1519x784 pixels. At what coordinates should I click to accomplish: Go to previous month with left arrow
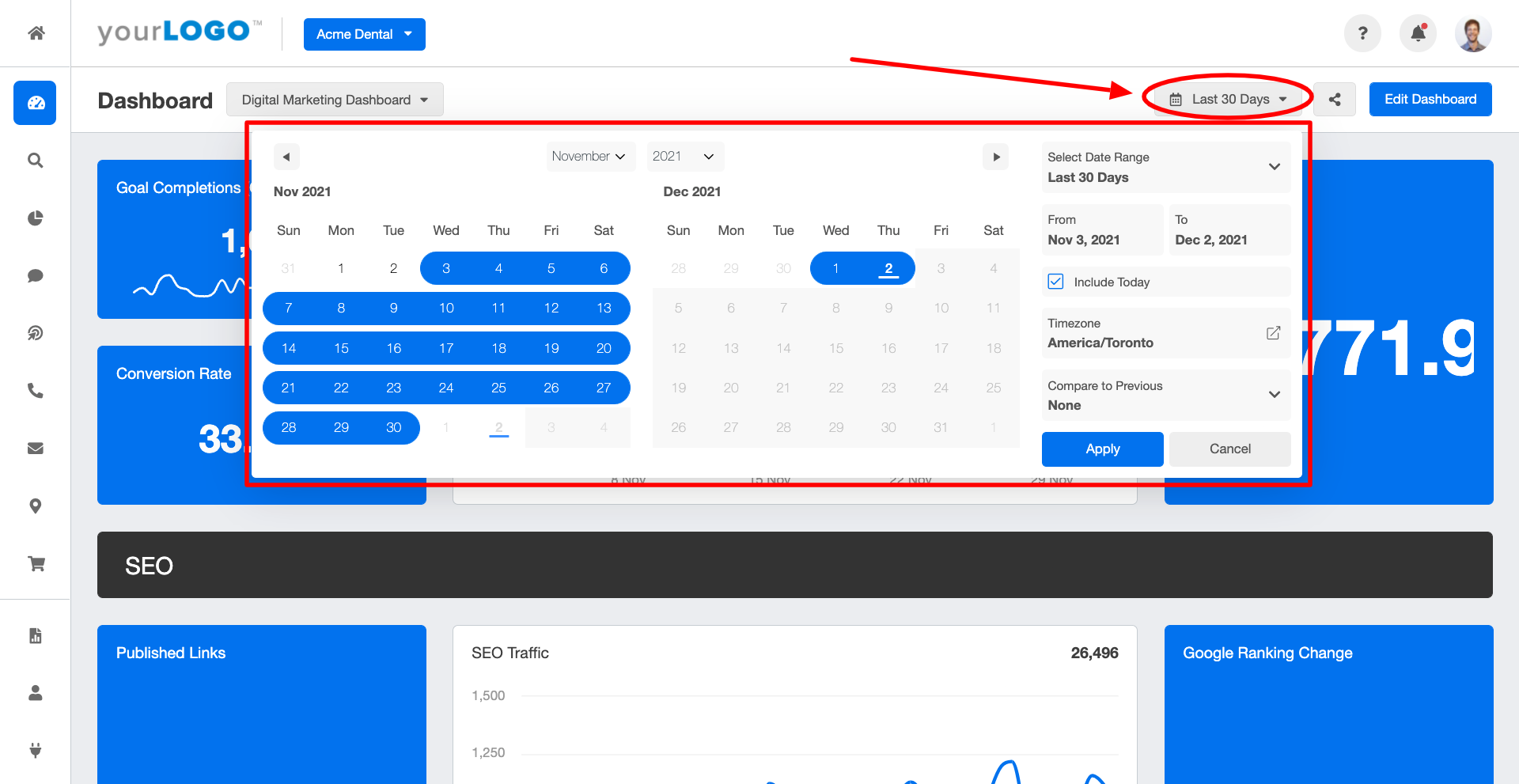pos(286,157)
